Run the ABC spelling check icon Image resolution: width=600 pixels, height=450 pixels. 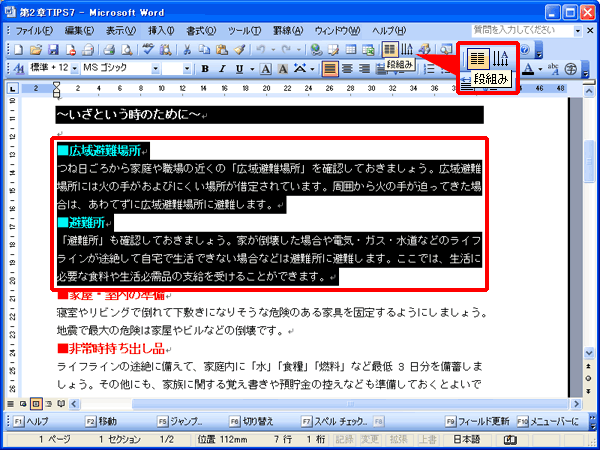coord(147,50)
